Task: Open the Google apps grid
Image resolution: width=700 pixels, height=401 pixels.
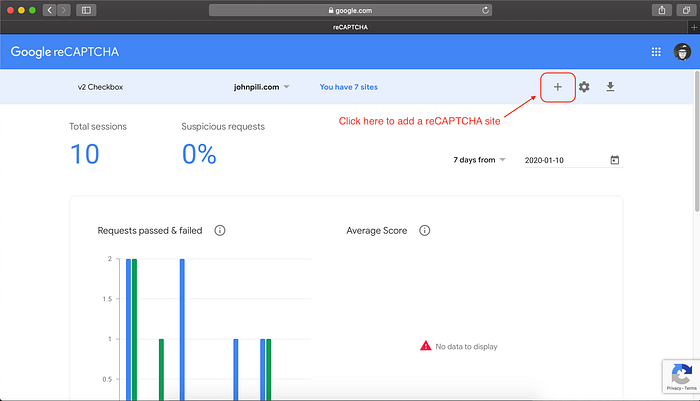Action: pos(656,52)
